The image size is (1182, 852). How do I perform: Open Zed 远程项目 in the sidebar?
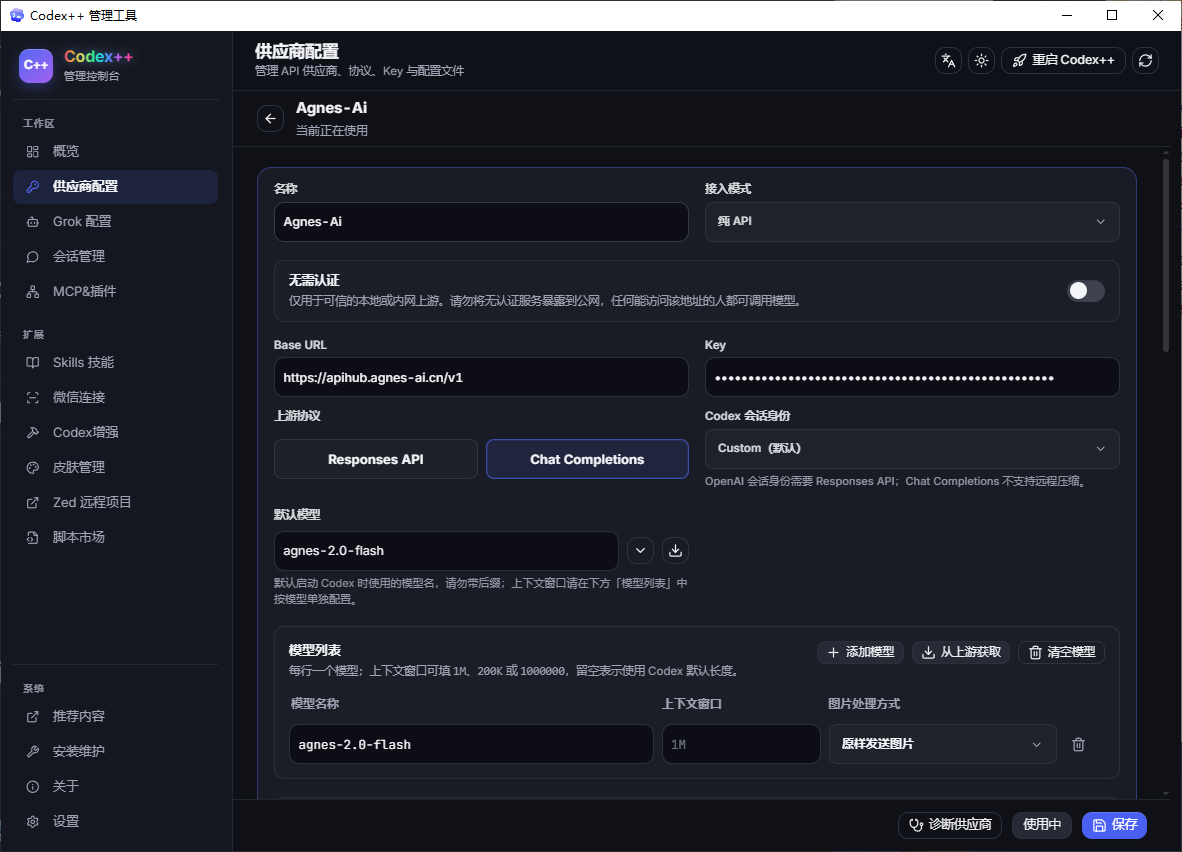(x=115, y=502)
